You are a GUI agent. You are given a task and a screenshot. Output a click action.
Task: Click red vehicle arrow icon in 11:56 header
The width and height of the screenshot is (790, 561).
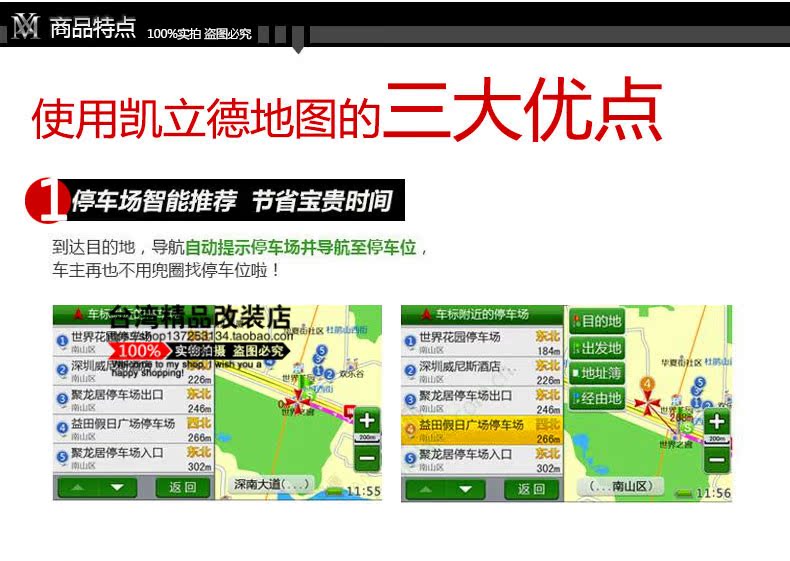coord(426,315)
